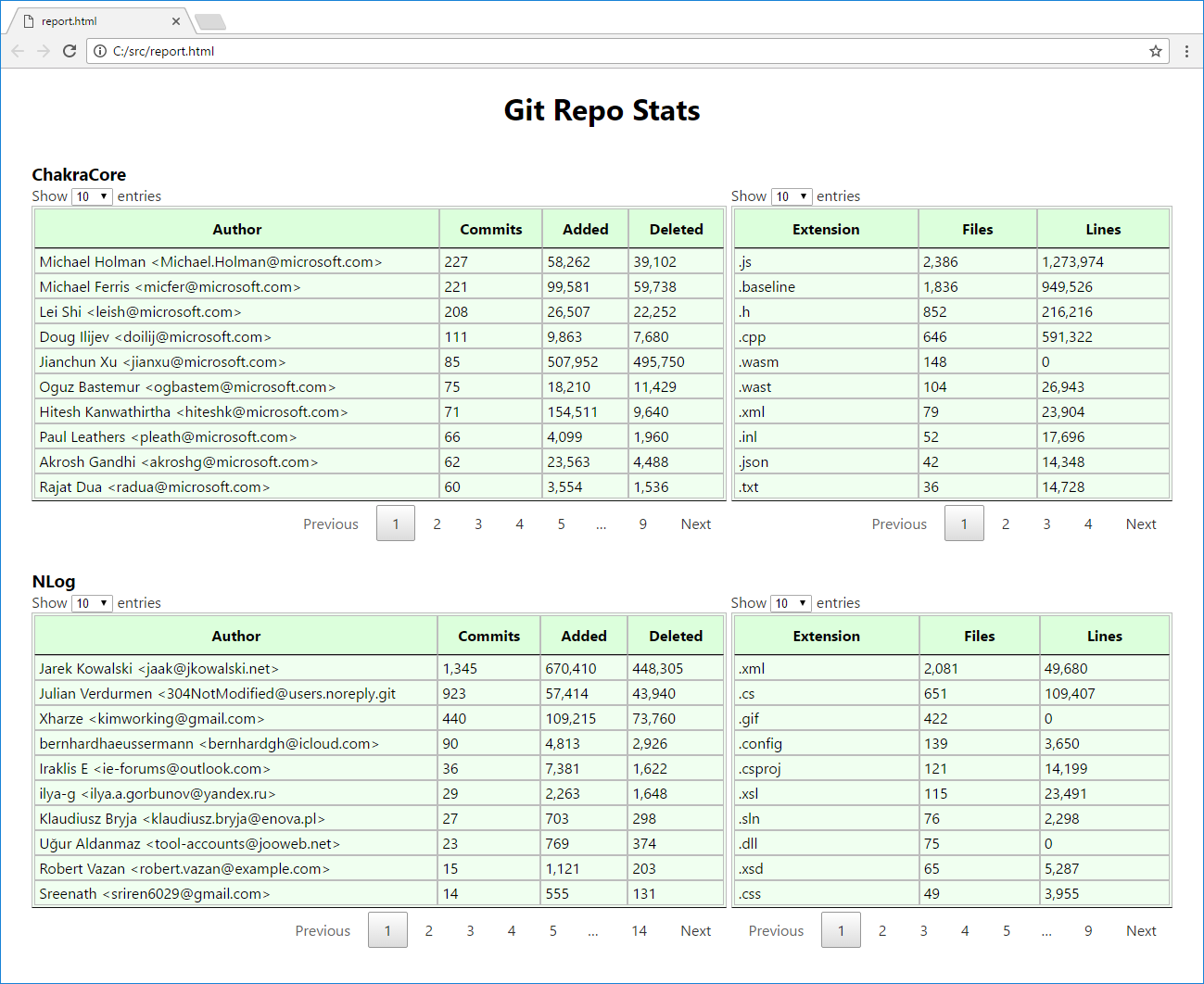1204x984 pixels.
Task: Click the .csproj extension cell
Action: click(x=827, y=768)
